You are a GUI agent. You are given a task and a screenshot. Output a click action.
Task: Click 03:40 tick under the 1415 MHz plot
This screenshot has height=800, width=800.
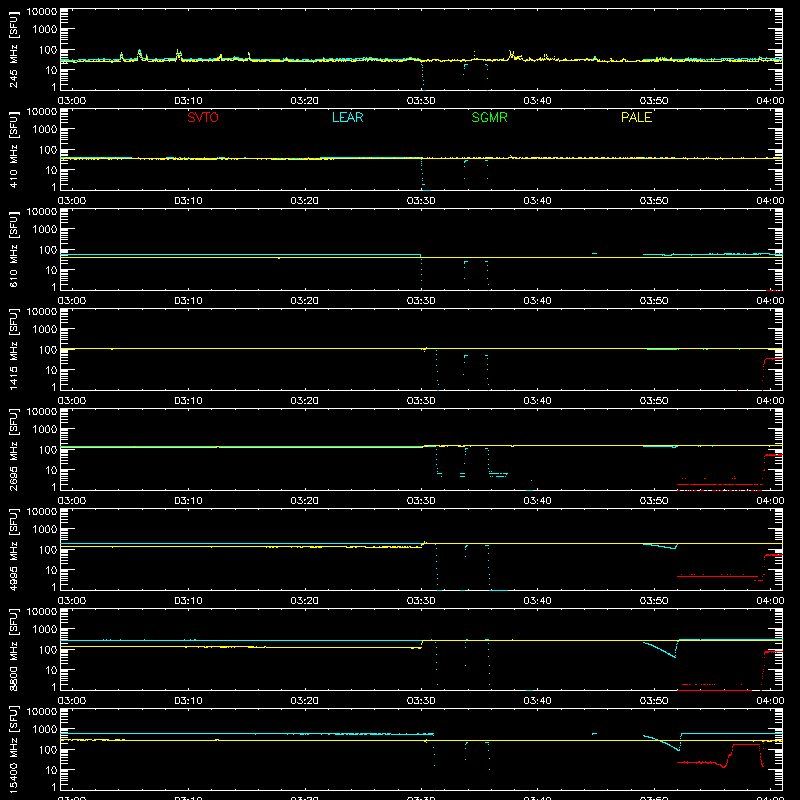click(x=537, y=401)
